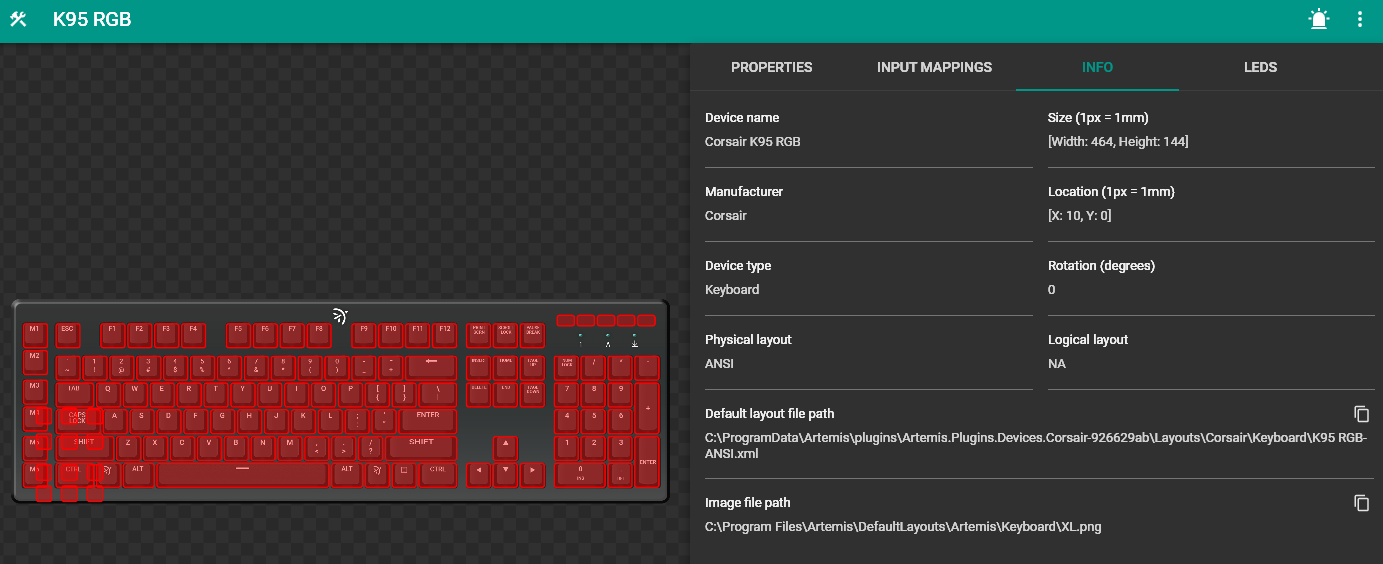1383x564 pixels.
Task: Click the 'Corsair K95 RGB' device name text
Action: pyautogui.click(x=753, y=141)
